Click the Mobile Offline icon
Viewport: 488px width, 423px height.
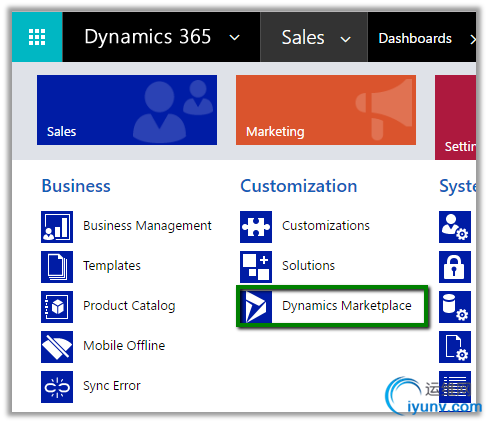click(57, 347)
